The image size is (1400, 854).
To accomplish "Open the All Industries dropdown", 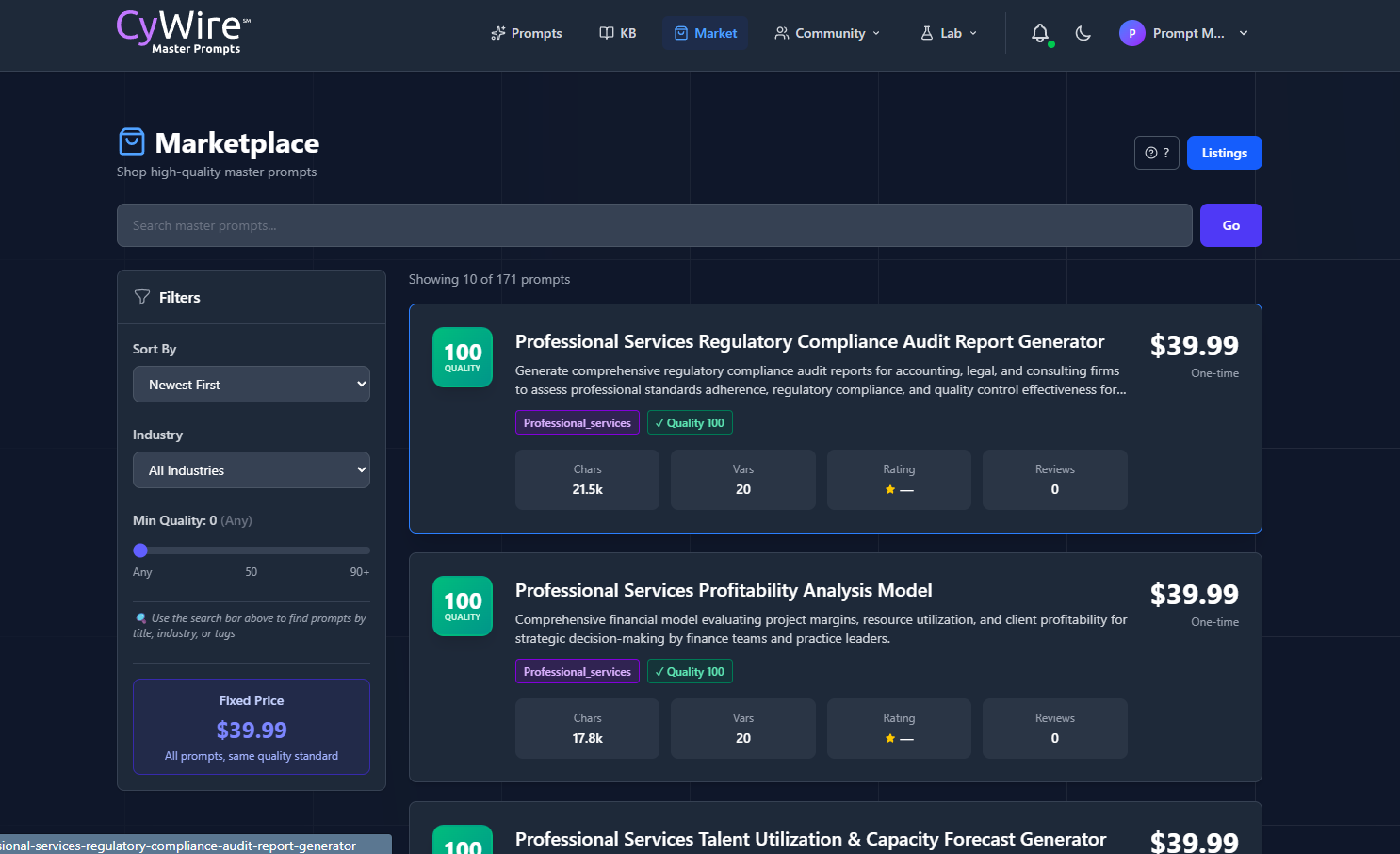I will coord(252,470).
